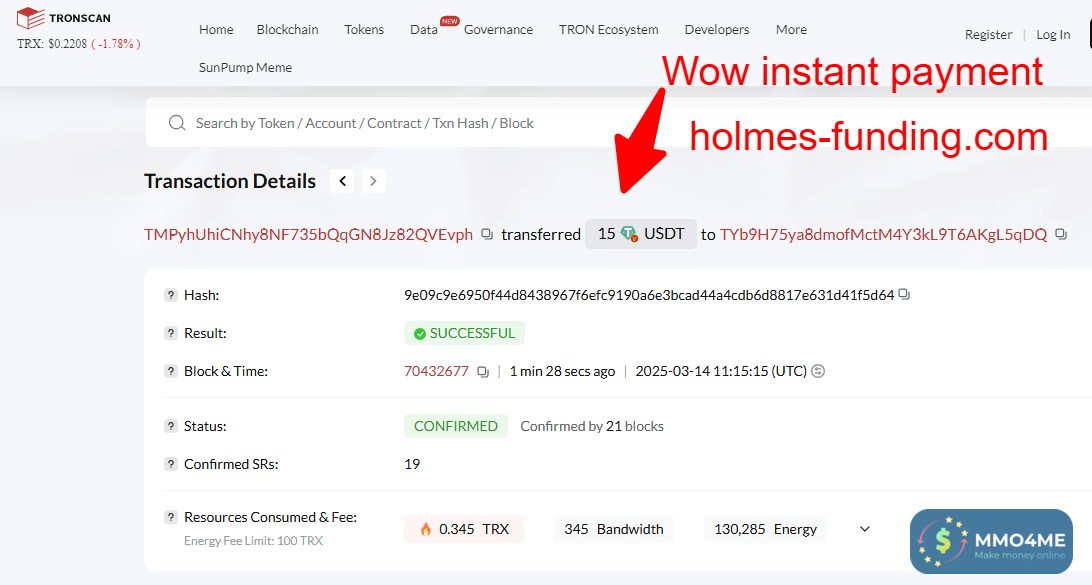1092x585 pixels.
Task: Click the Transaction Details heading
Action: [x=230, y=181]
